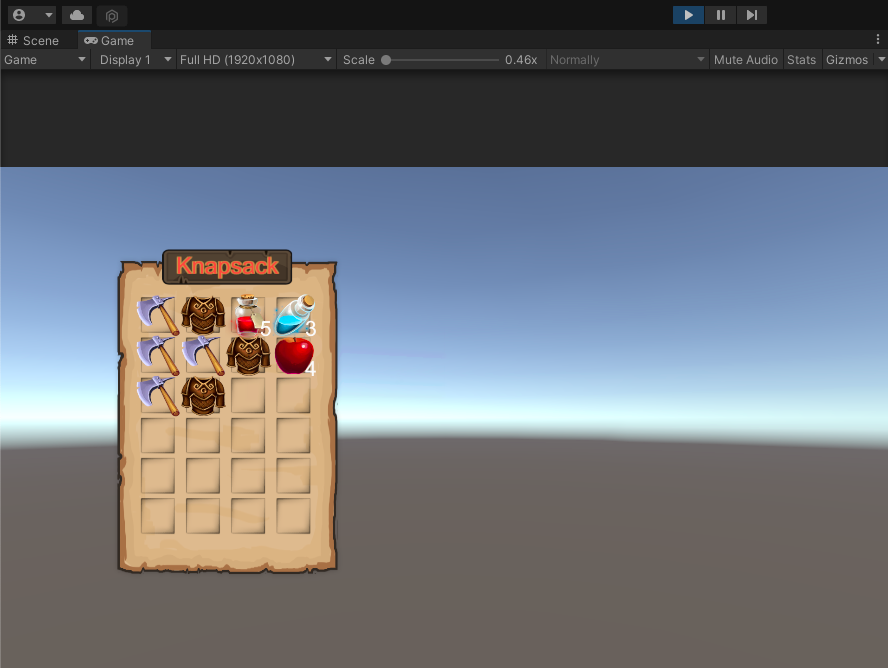
Task: Click the first axe in the second row
Action: coord(158,356)
